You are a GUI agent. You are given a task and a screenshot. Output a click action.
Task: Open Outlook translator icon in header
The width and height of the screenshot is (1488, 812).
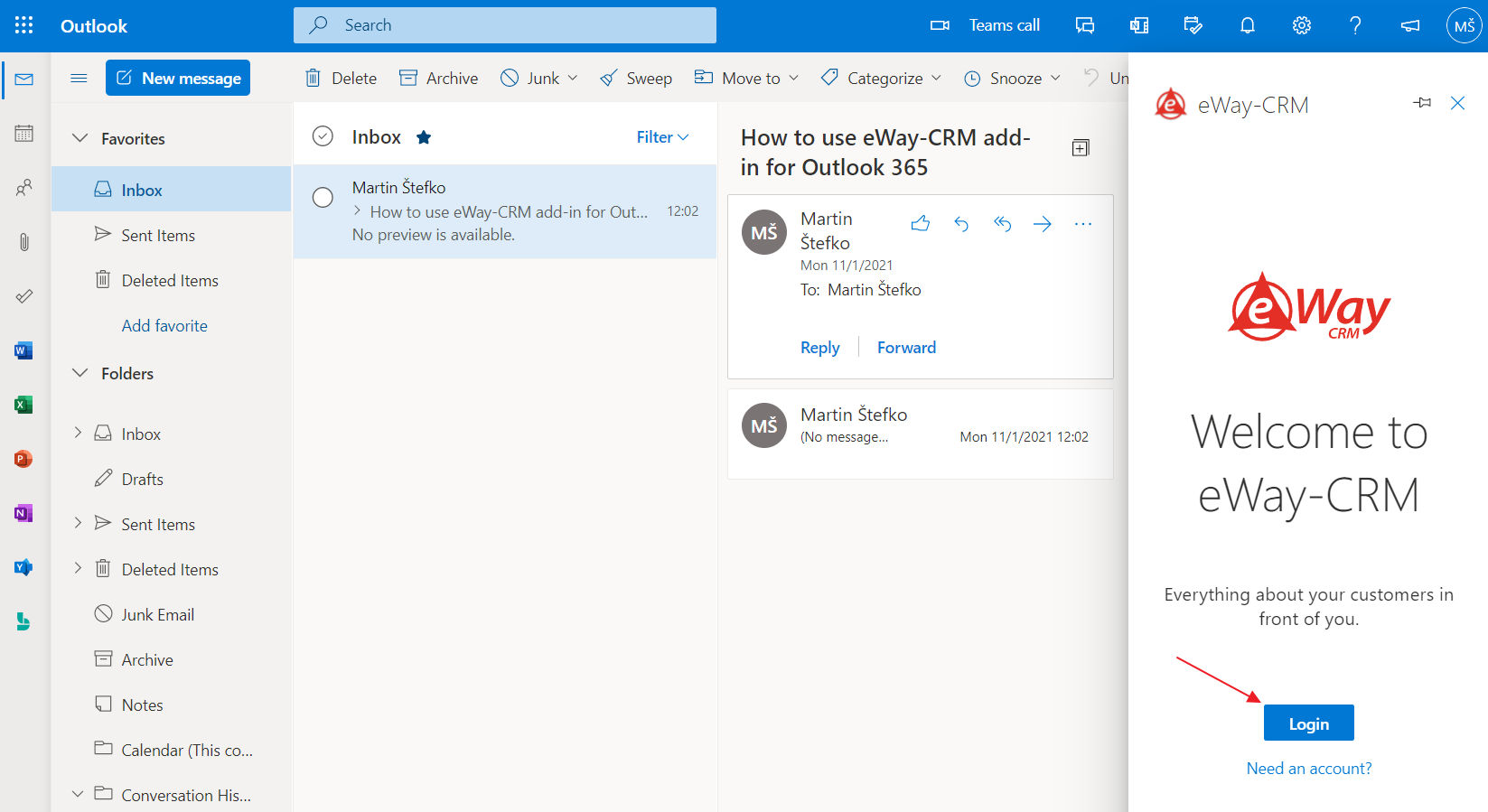pyautogui.click(x=1139, y=25)
